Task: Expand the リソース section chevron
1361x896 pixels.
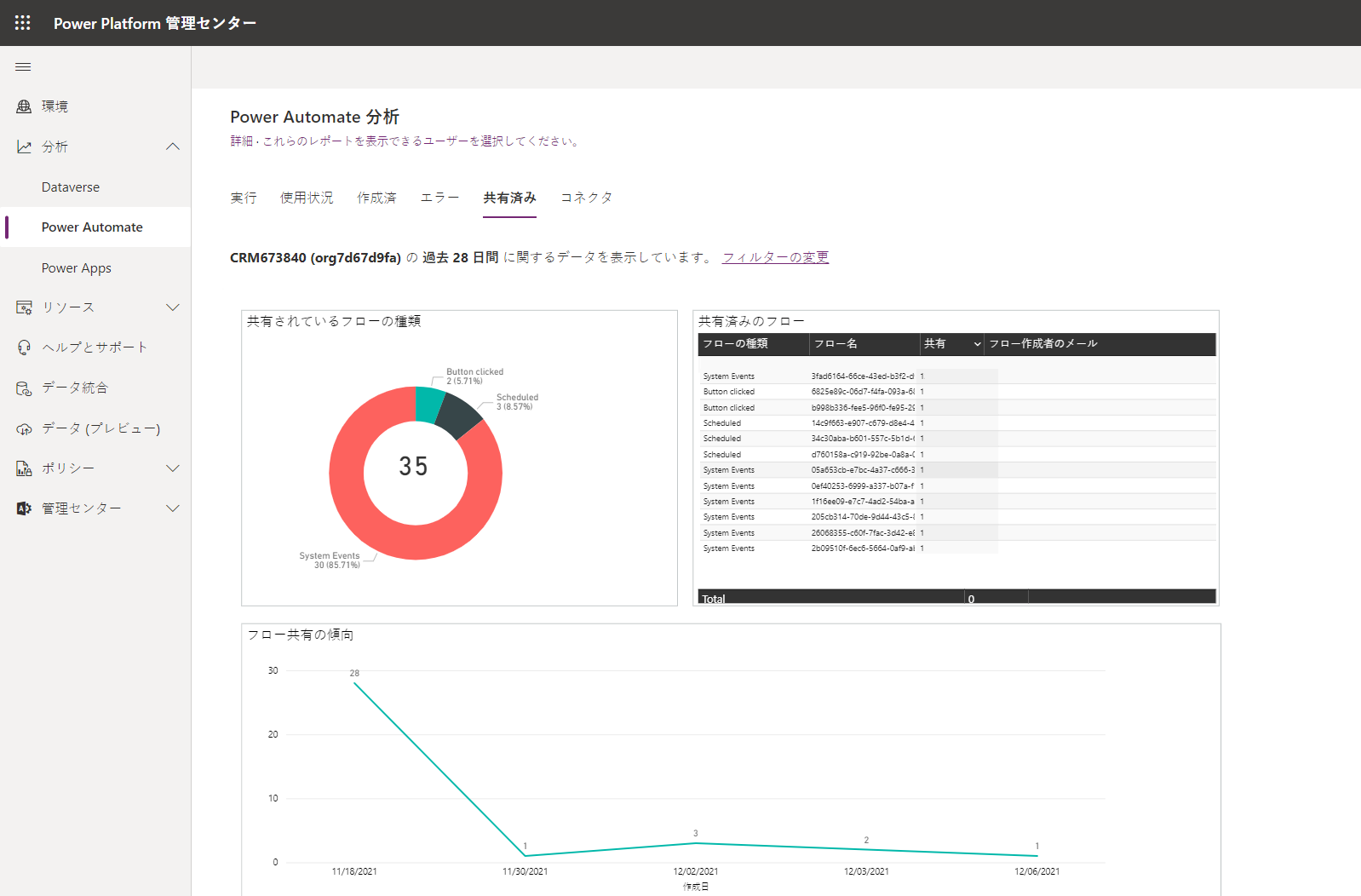Action: pyautogui.click(x=173, y=307)
